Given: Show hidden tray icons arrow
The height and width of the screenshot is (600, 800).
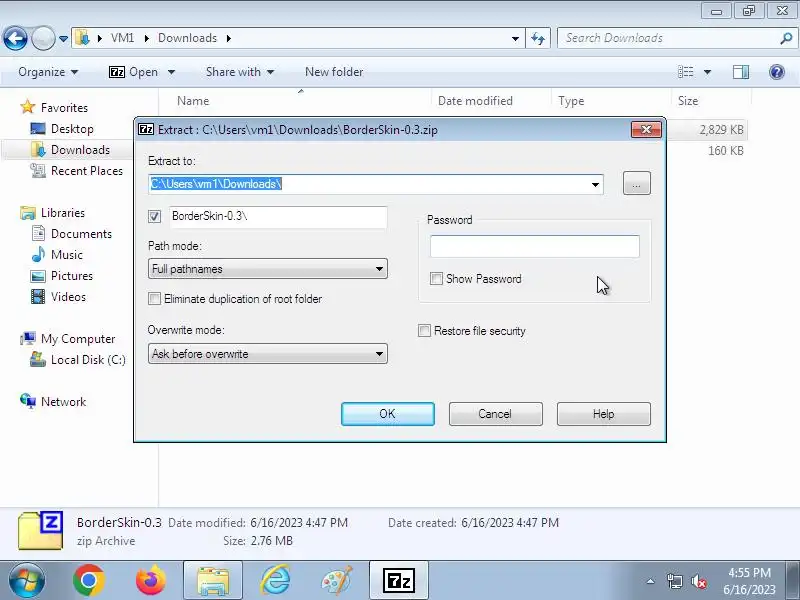Looking at the screenshot, I should pyautogui.click(x=651, y=581).
